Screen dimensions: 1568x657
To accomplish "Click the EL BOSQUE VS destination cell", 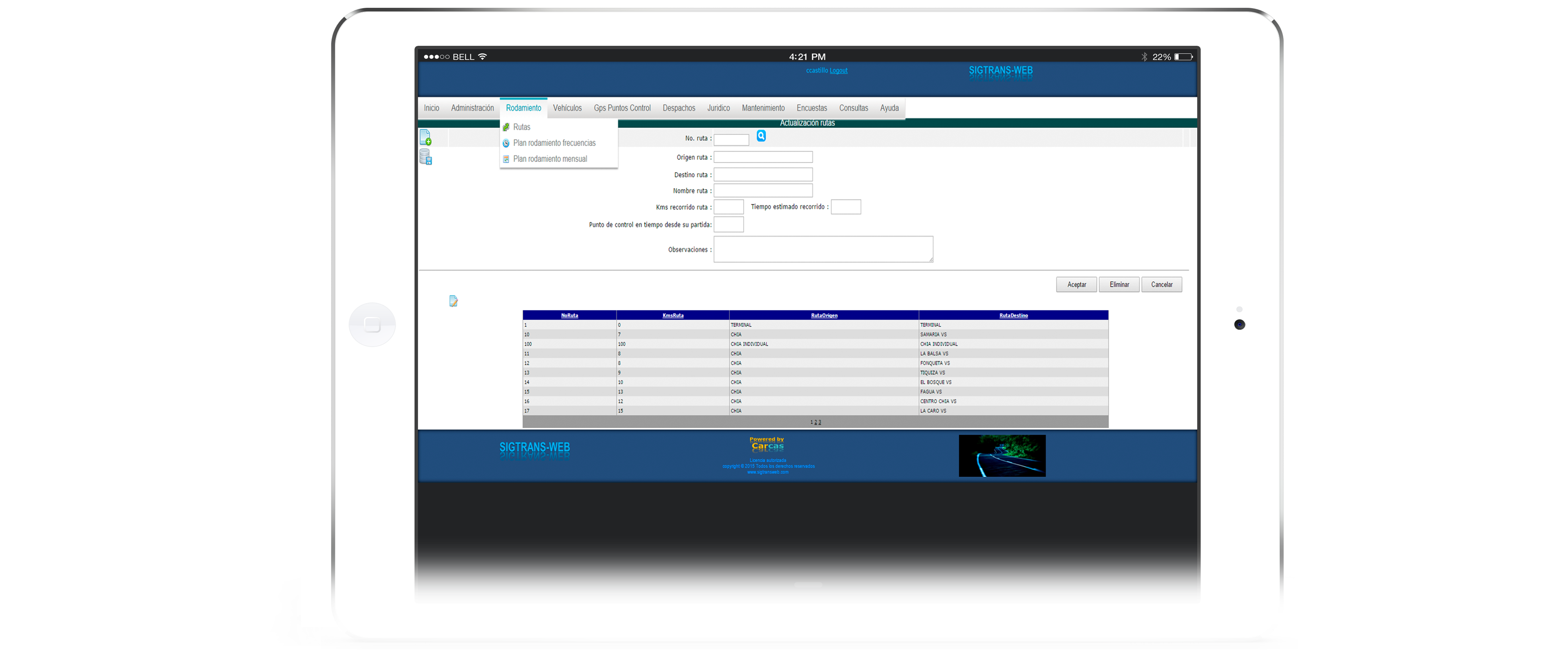I will pos(1013,382).
